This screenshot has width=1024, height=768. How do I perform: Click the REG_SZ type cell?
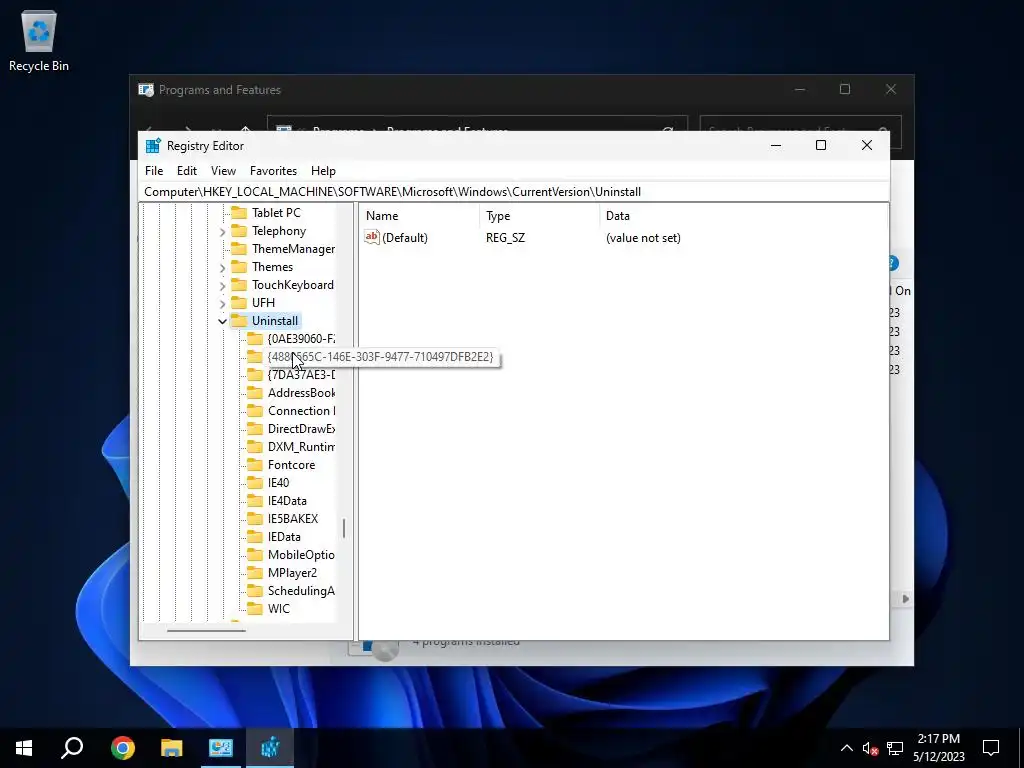[505, 238]
